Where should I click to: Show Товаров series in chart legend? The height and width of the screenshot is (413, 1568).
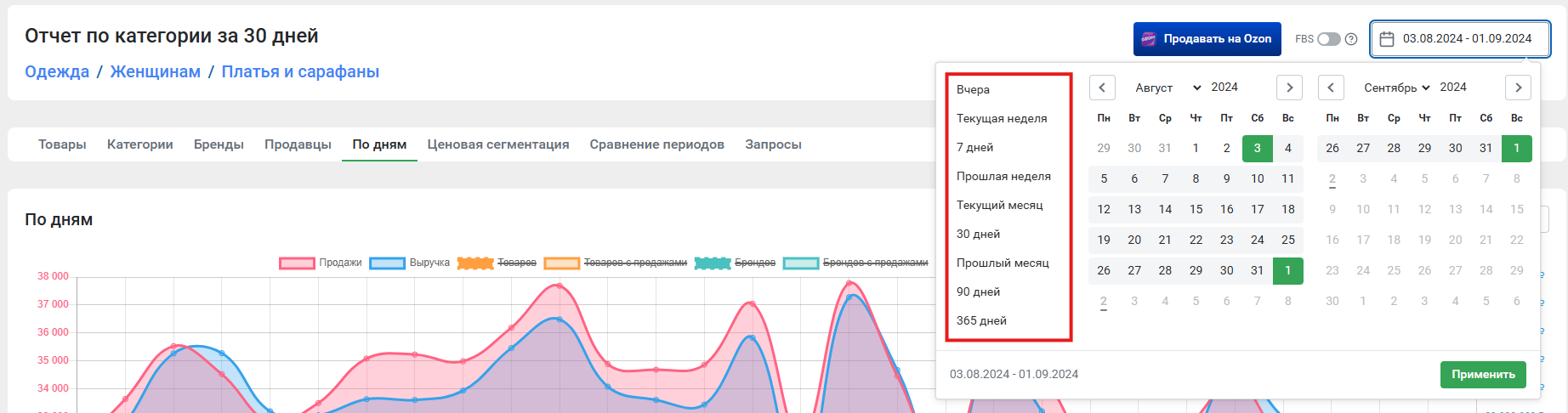pyautogui.click(x=497, y=263)
